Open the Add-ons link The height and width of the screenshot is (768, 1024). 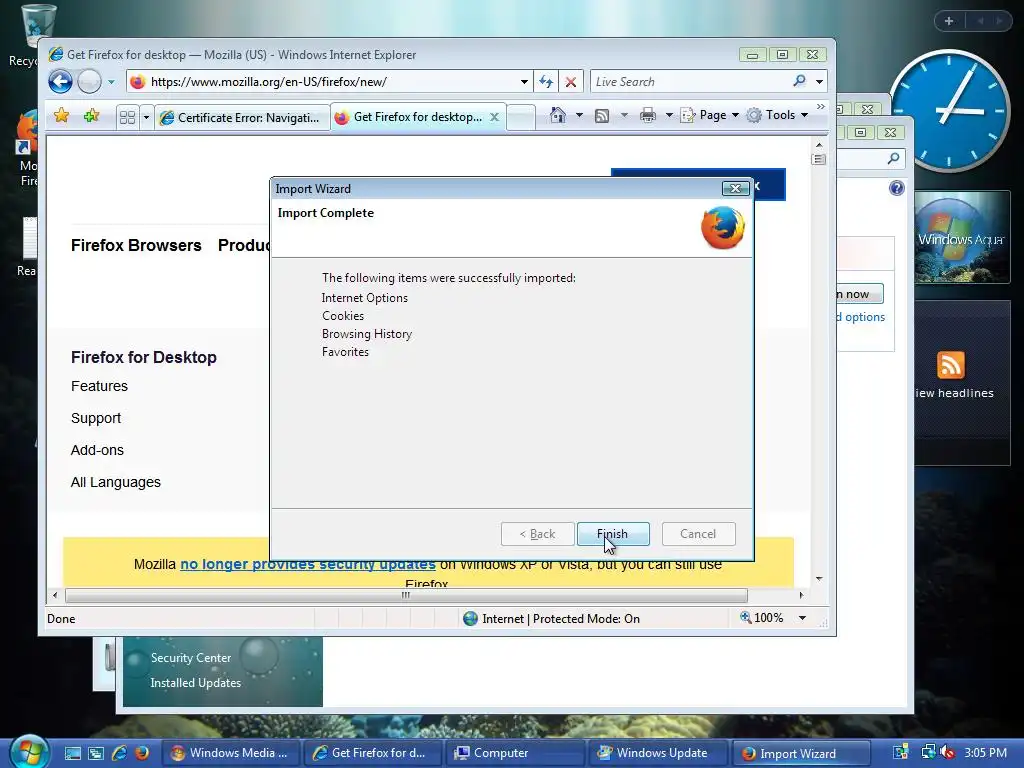tap(97, 450)
